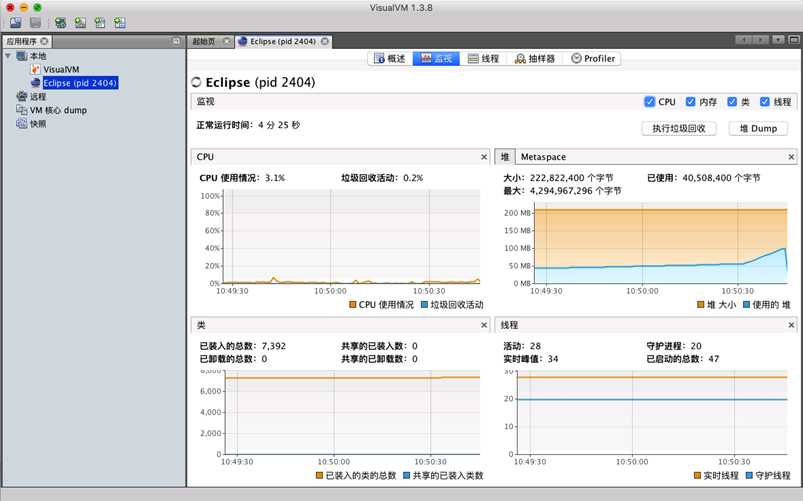Screen dimensions: 803x501
Task: Uncheck the CPU checkbox
Action: (x=649, y=101)
